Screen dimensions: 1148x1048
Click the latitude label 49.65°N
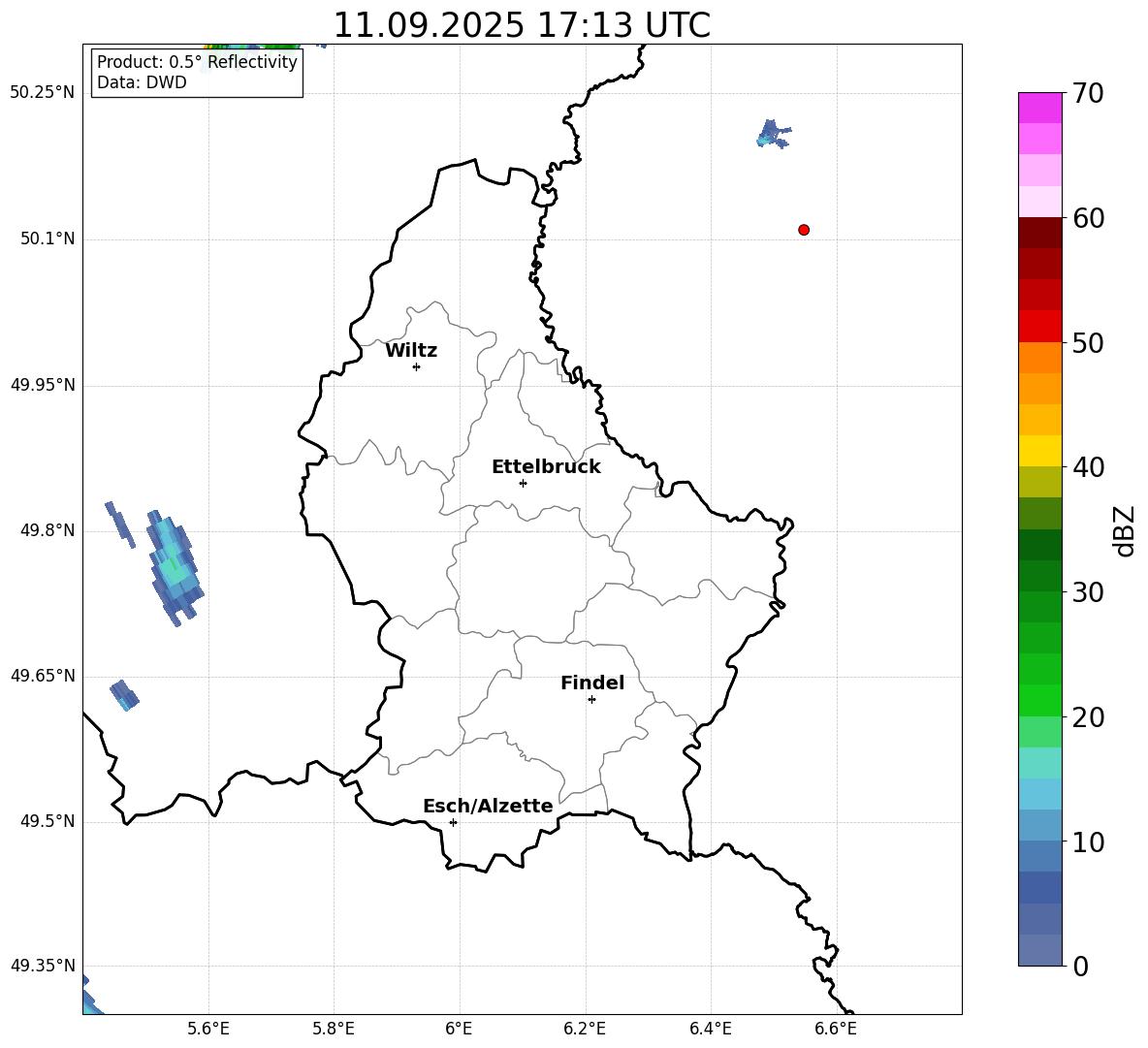43,676
